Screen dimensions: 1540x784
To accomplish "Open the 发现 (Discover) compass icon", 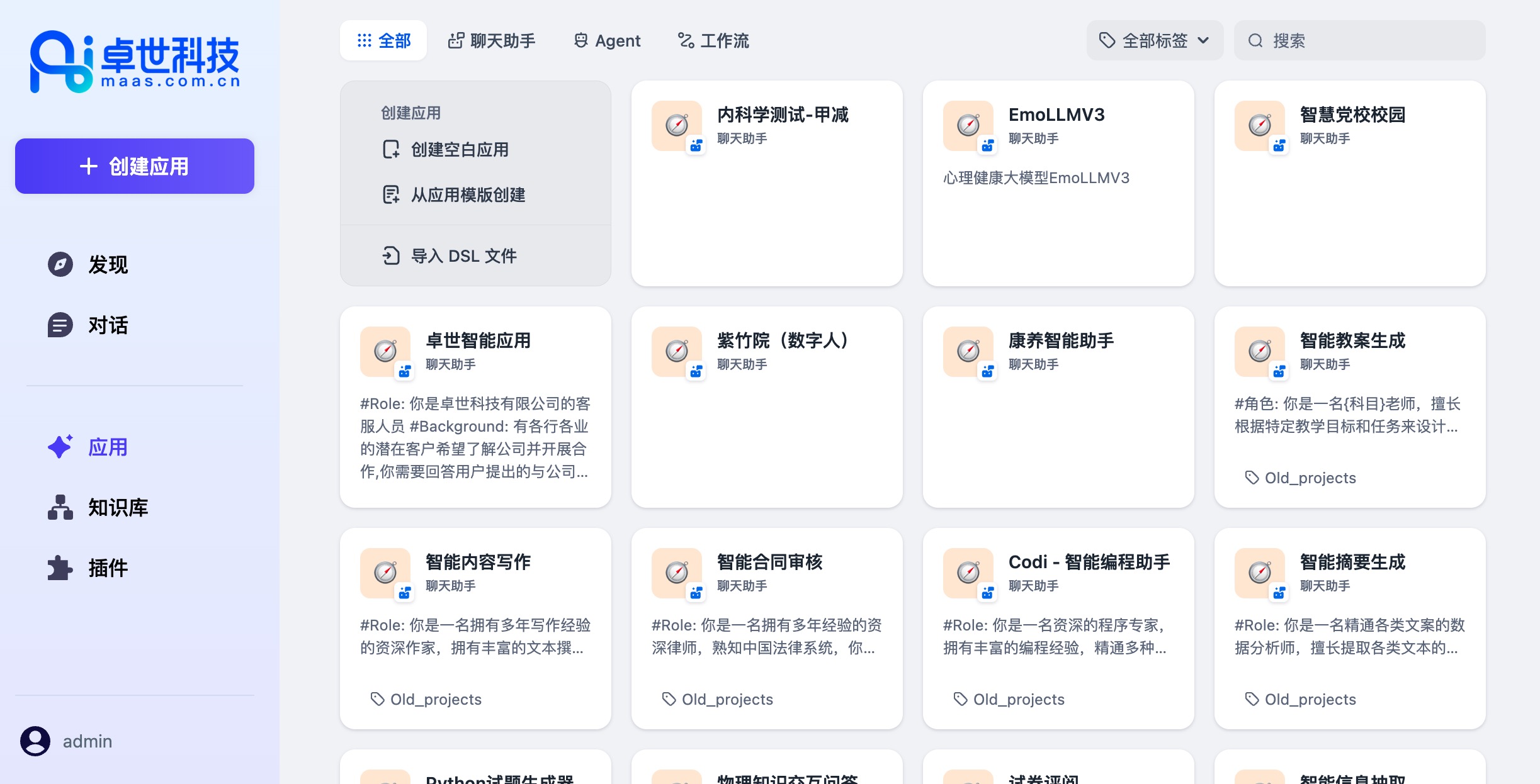I will 60,264.
